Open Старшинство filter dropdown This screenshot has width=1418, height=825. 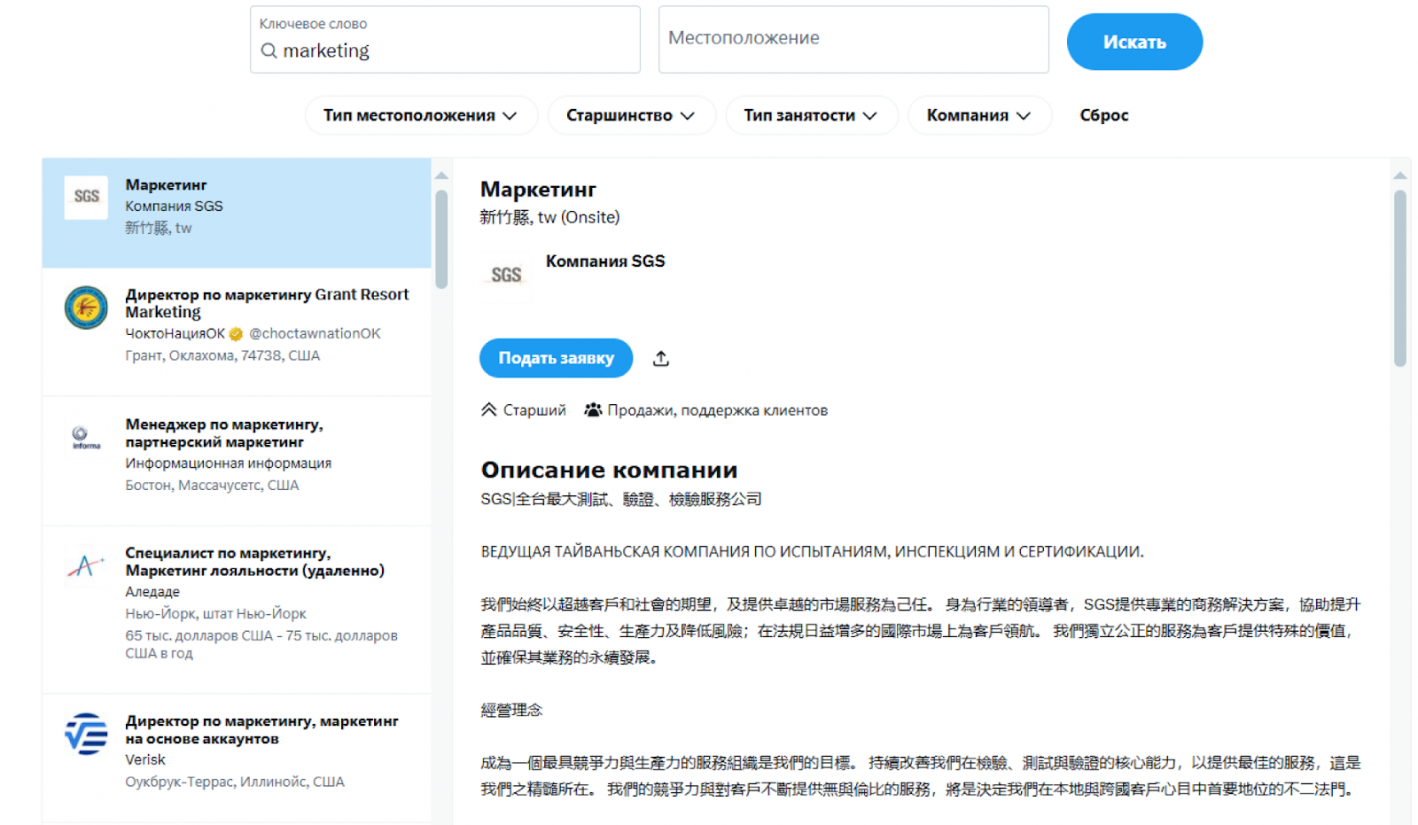(631, 115)
